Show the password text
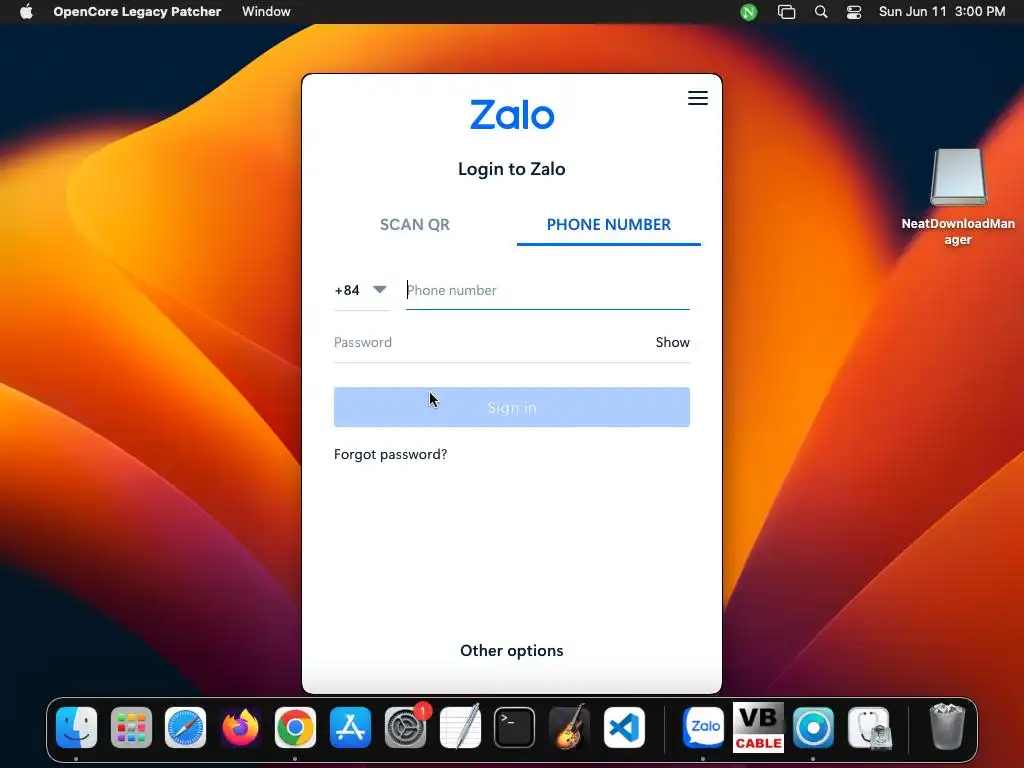Viewport: 1024px width, 768px height. point(672,342)
